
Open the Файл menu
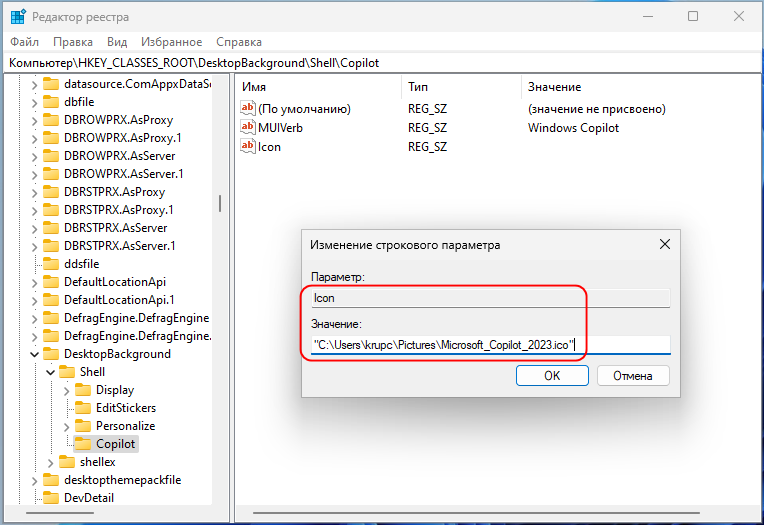[24, 42]
